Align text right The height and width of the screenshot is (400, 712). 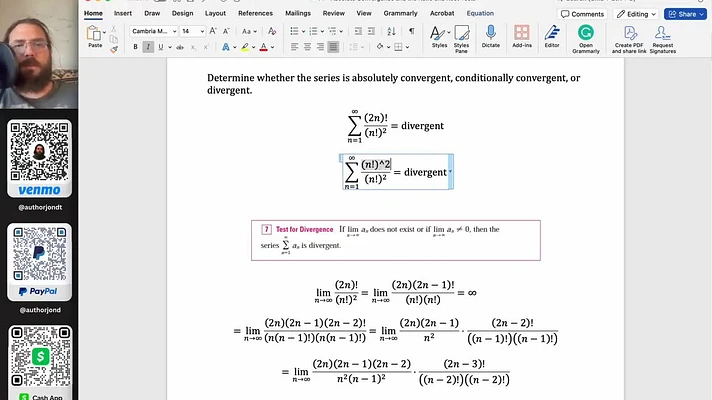(x=321, y=47)
